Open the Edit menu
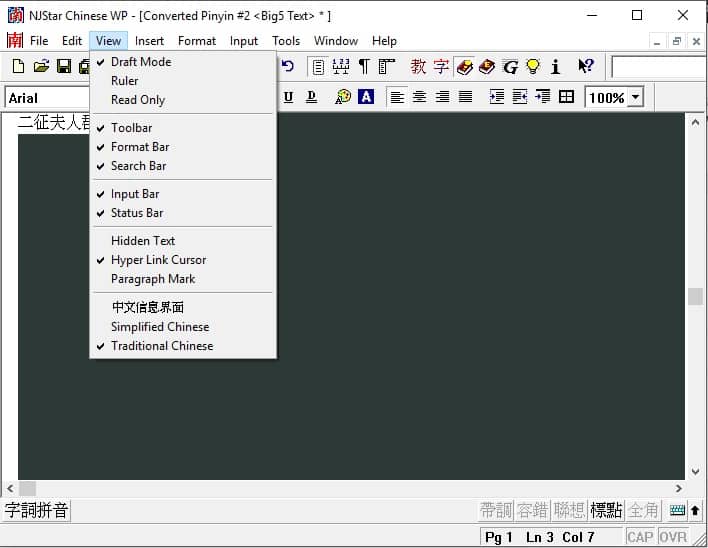The image size is (708, 548). tap(72, 41)
